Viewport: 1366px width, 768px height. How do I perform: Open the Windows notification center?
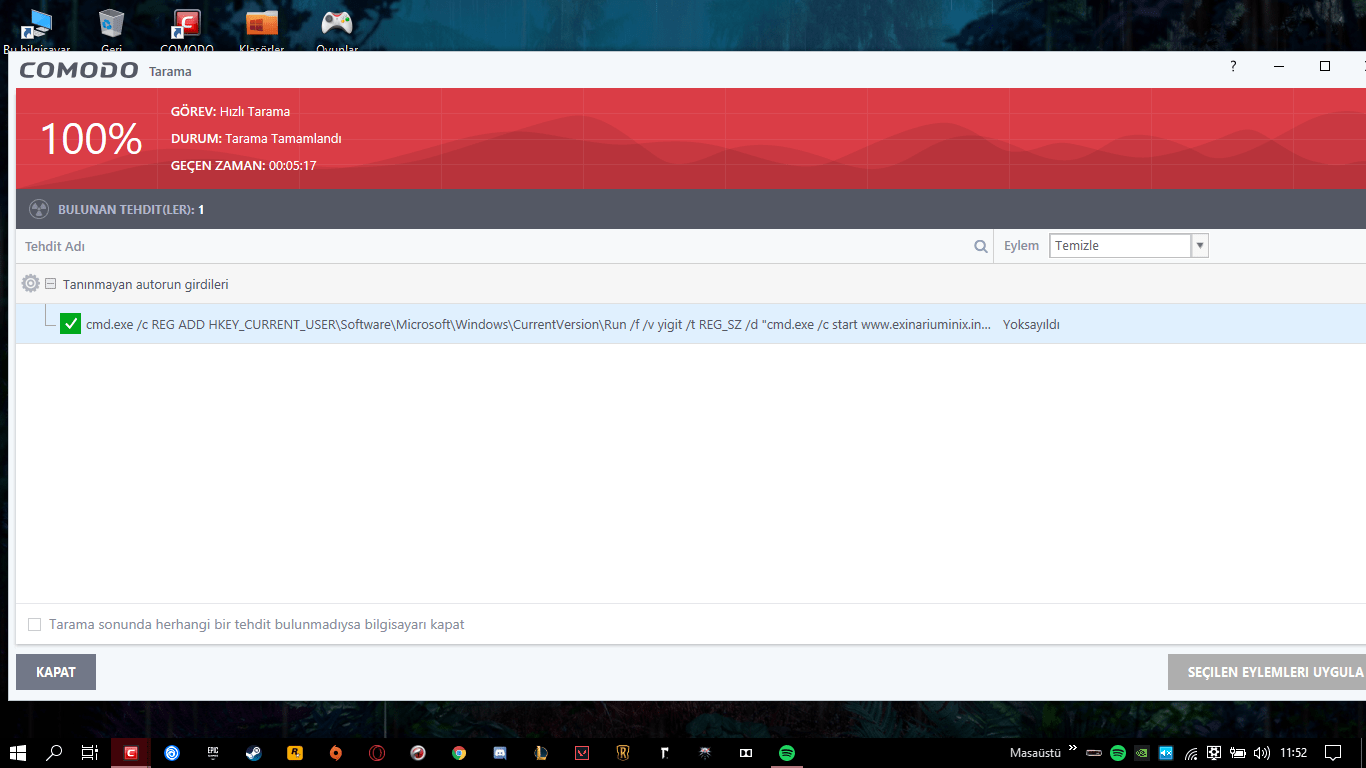pos(1333,753)
